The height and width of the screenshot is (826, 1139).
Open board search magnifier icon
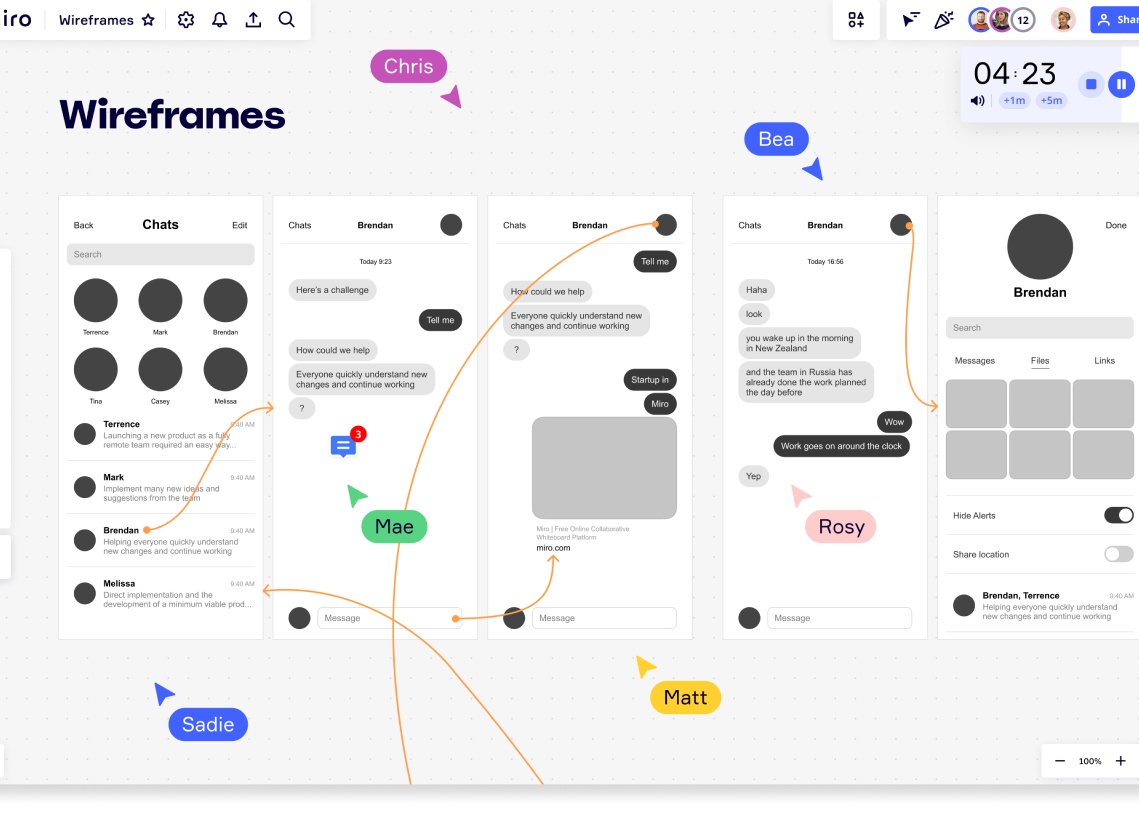point(286,20)
